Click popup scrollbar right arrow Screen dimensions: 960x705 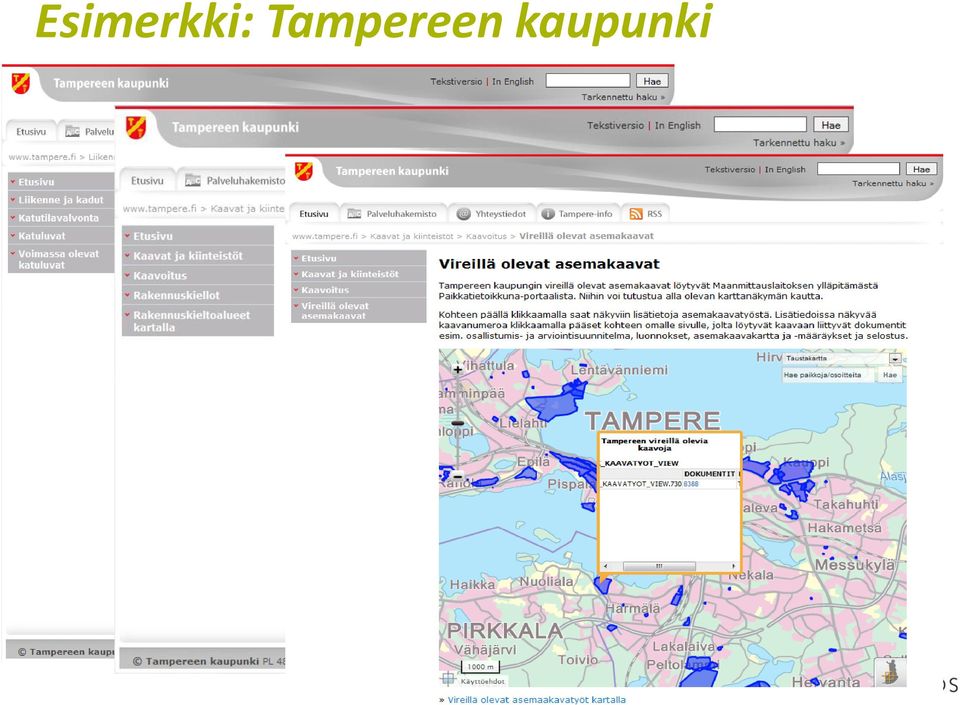(x=733, y=566)
